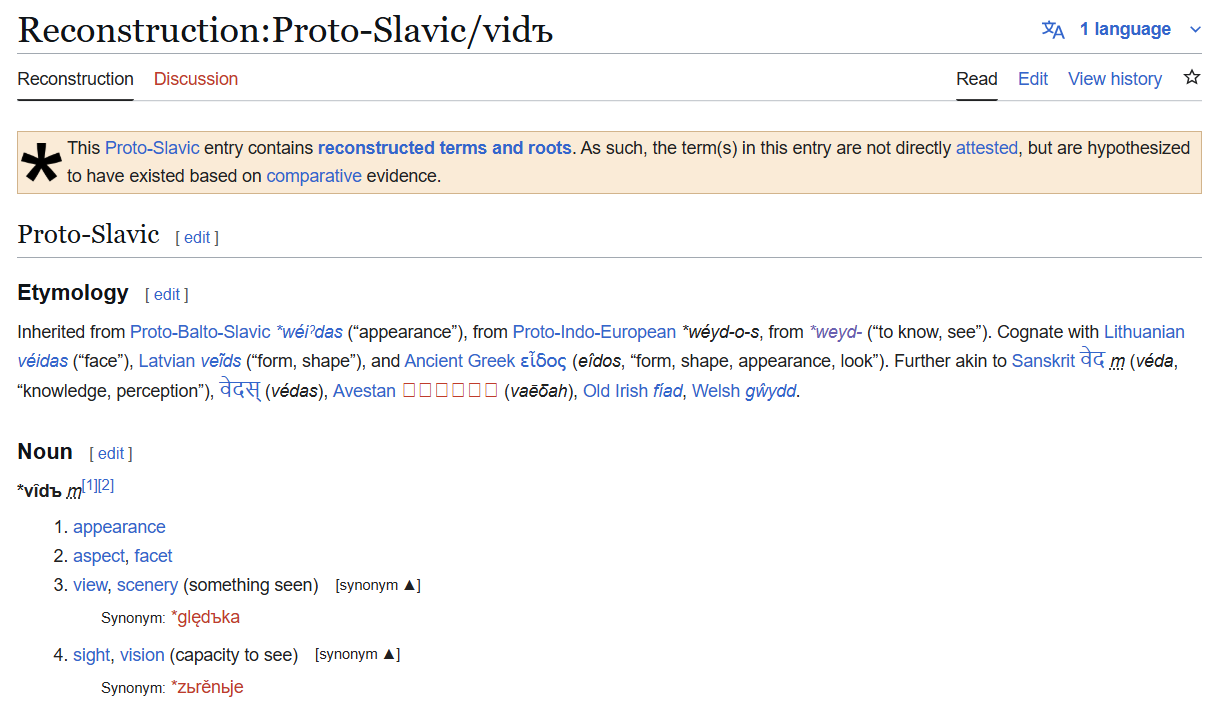
Task: Open the Ancient Greek εἶδος link
Action: [x=543, y=361]
